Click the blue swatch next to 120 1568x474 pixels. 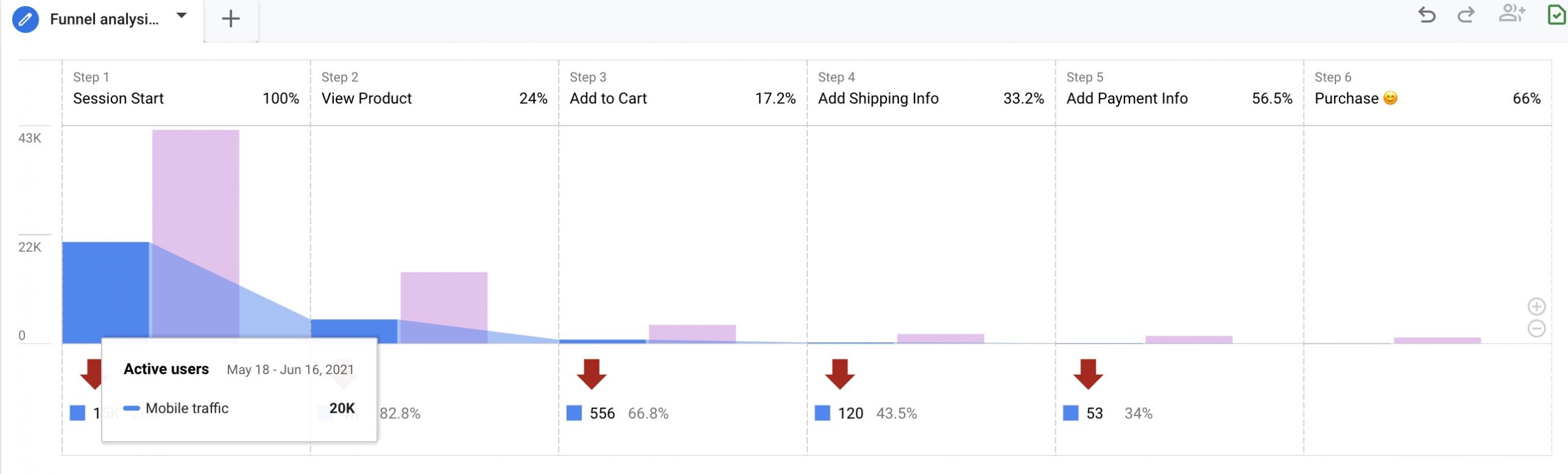tap(823, 413)
